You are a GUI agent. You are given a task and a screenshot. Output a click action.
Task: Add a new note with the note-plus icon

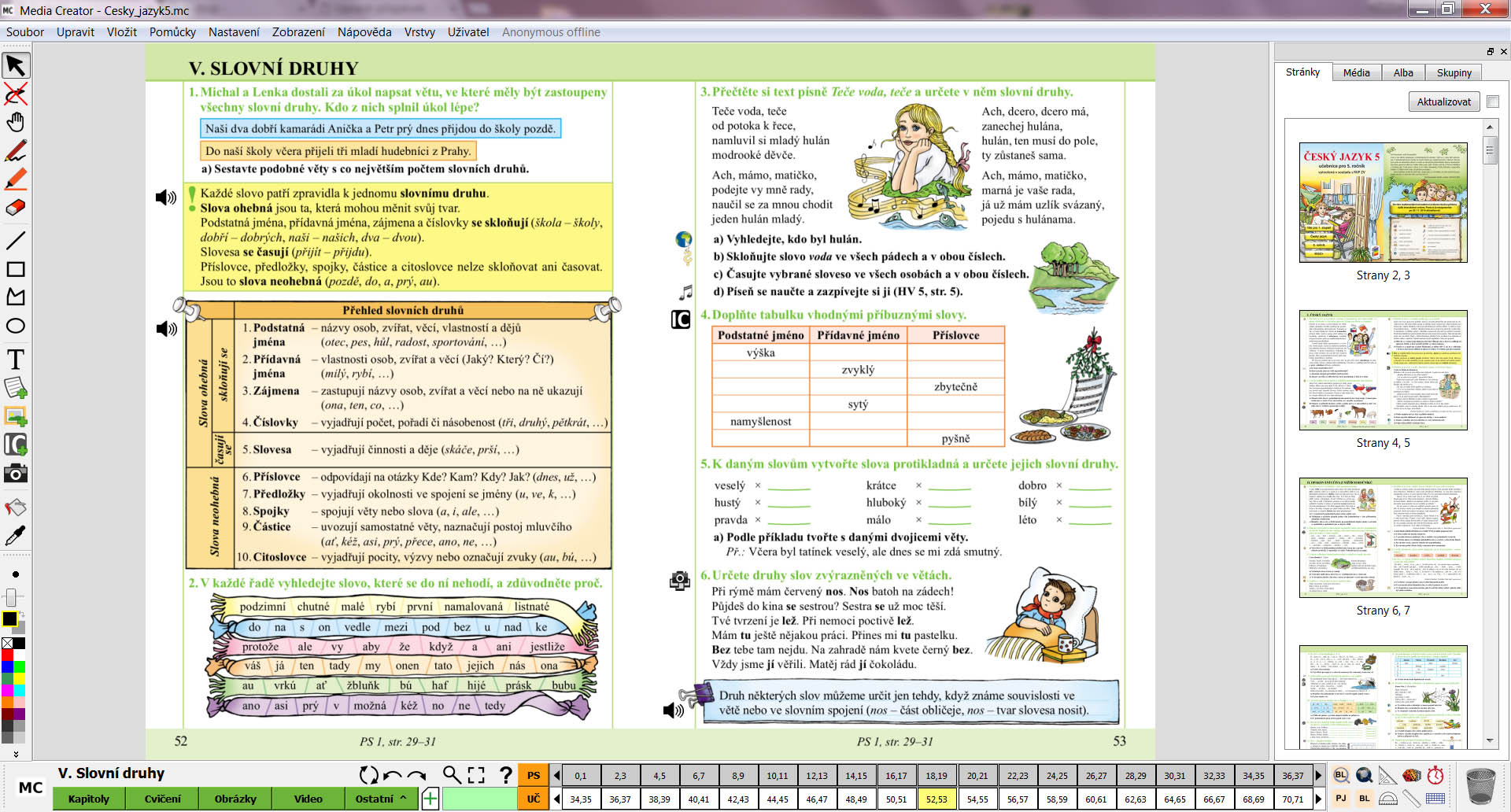(16, 387)
